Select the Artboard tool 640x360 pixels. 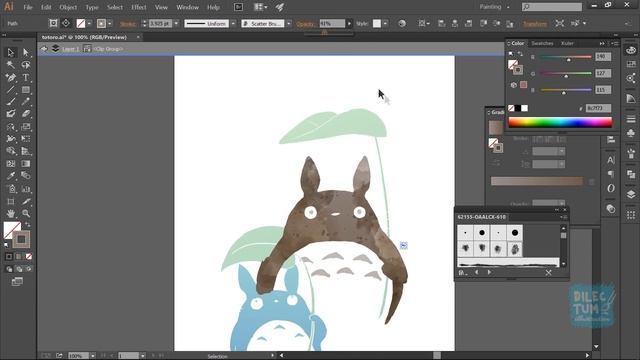point(11,201)
